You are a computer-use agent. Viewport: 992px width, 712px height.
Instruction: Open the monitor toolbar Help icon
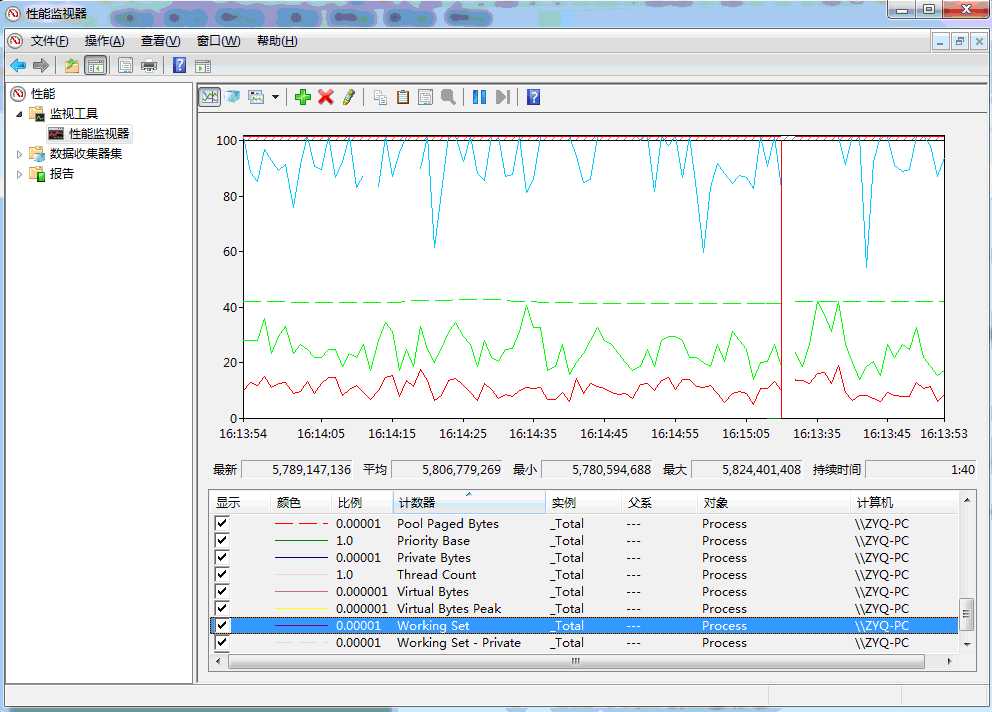coord(533,97)
